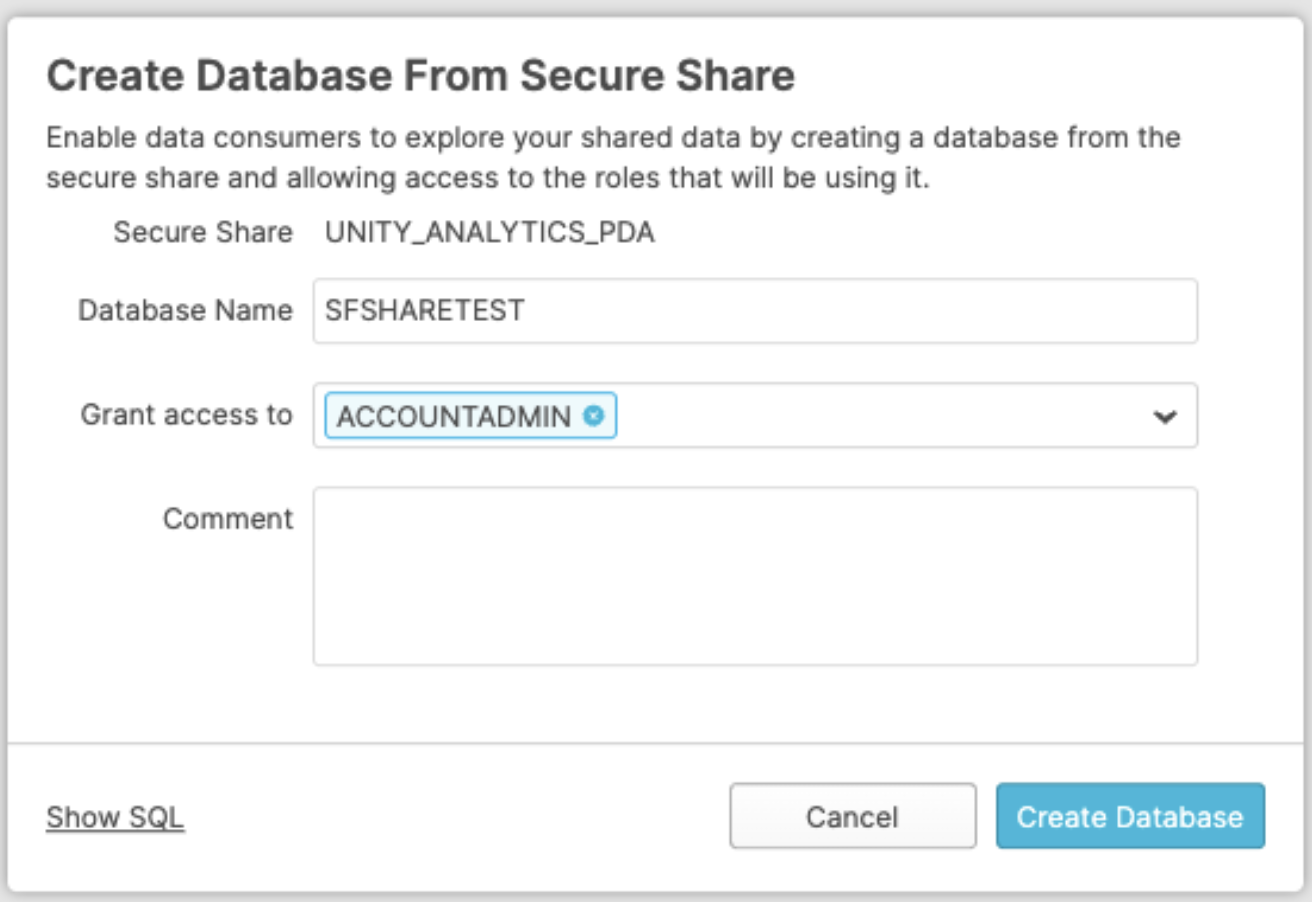This screenshot has height=902, width=1312.
Task: Click the UNITY_ANALYTICS_PDA secure share value
Action: [x=490, y=233]
